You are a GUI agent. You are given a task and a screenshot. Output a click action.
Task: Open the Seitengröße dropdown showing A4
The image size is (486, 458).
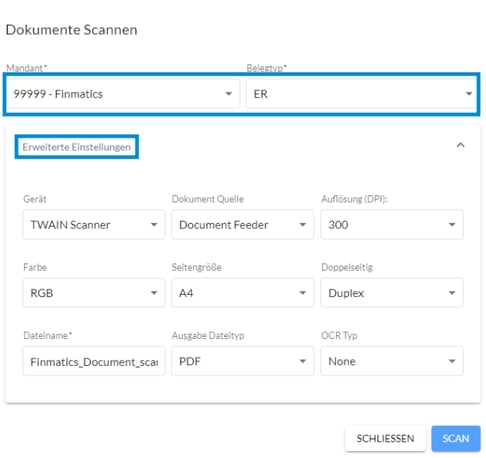(x=242, y=293)
